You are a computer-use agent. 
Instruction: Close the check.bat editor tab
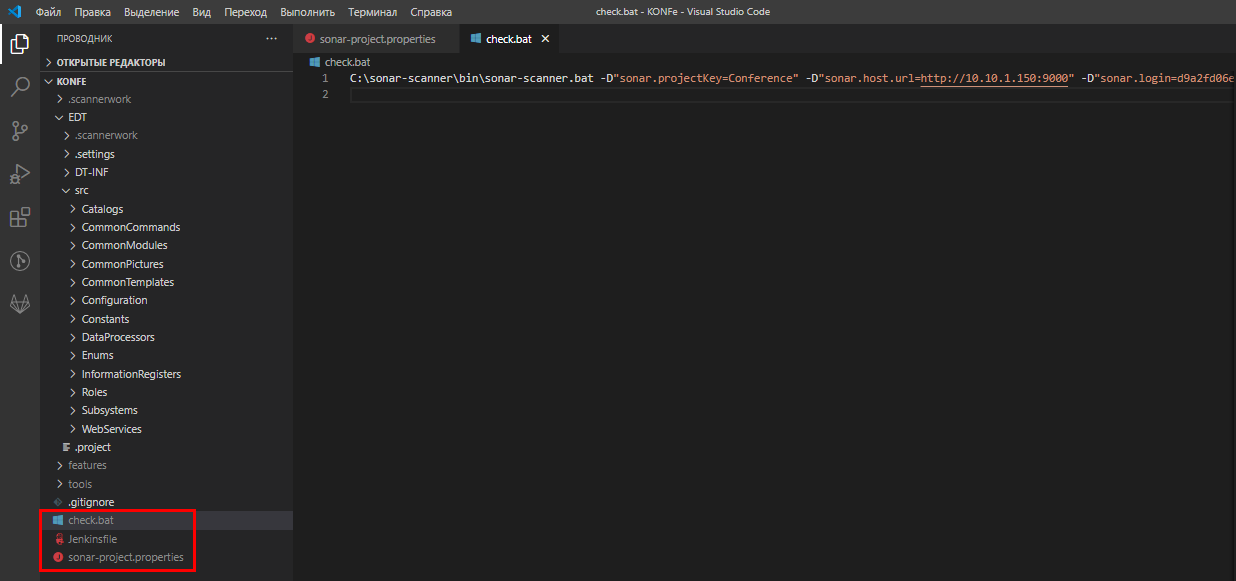545,39
